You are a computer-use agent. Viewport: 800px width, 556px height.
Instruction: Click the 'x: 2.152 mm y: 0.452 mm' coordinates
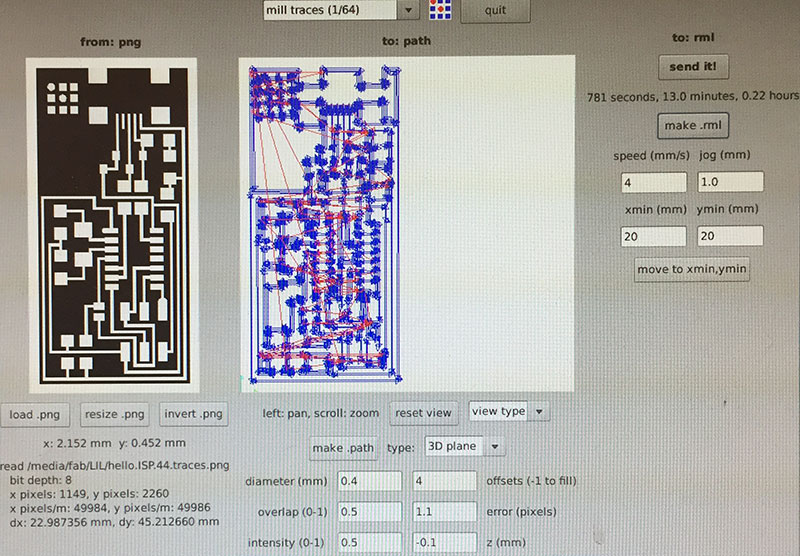pyautogui.click(x=114, y=443)
